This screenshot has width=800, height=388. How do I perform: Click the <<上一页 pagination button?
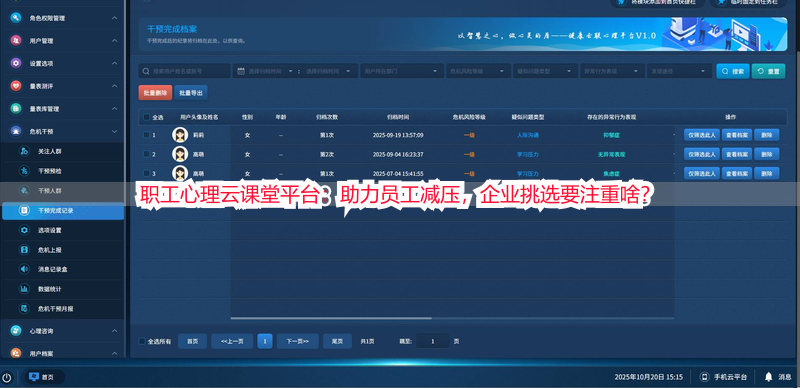[x=232, y=341]
